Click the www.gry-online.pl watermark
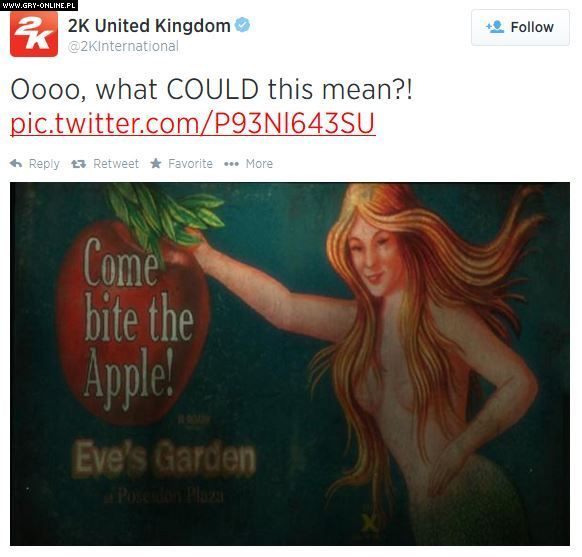Image resolution: width=582 pixels, height=557 pixels. click(39, 5)
